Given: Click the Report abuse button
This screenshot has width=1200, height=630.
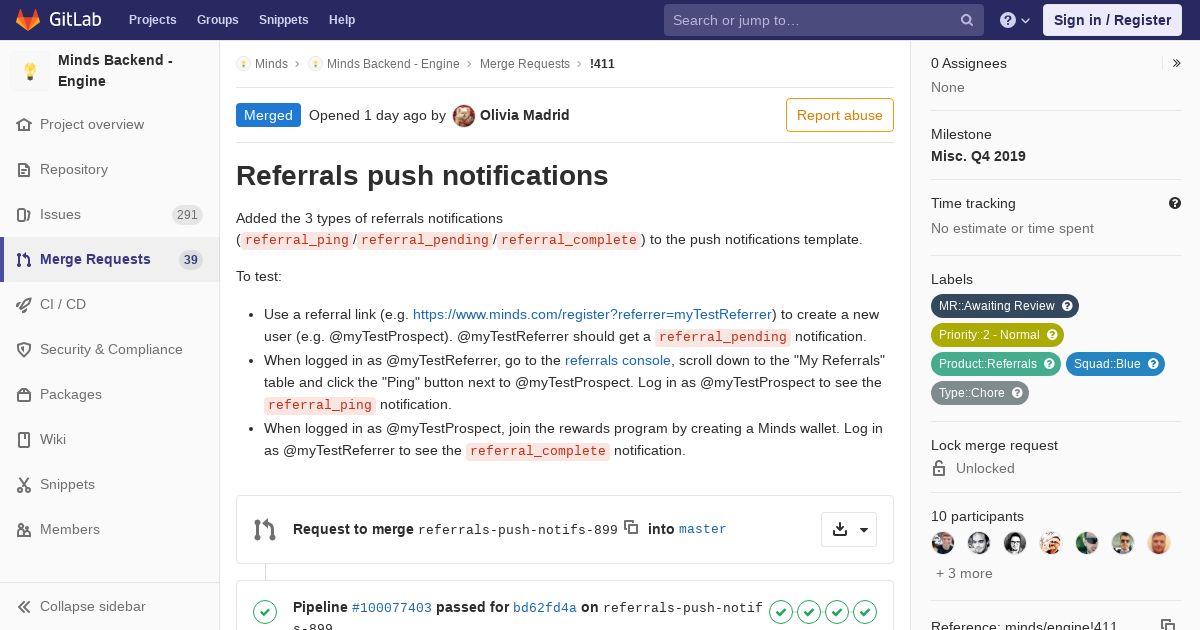Looking at the screenshot, I should coord(840,115).
